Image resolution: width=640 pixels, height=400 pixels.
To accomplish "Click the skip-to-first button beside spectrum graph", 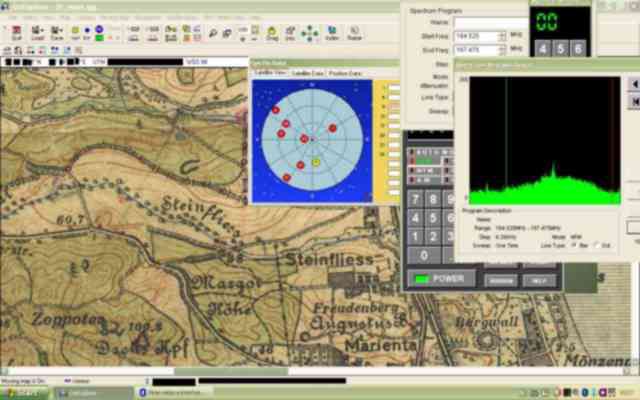I will tap(634, 101).
